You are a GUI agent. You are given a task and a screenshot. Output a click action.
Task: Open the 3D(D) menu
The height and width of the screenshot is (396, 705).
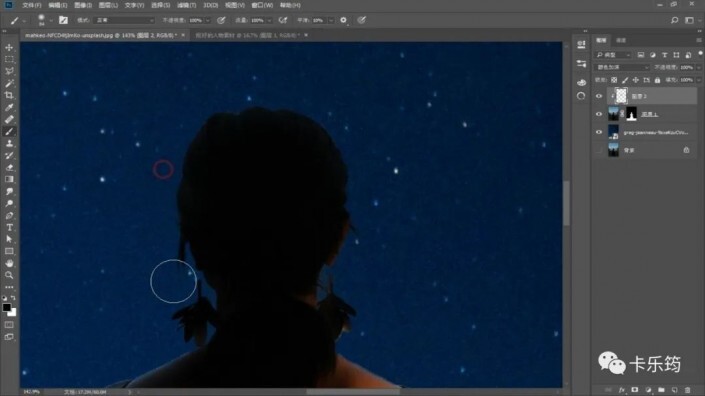(210, 5)
